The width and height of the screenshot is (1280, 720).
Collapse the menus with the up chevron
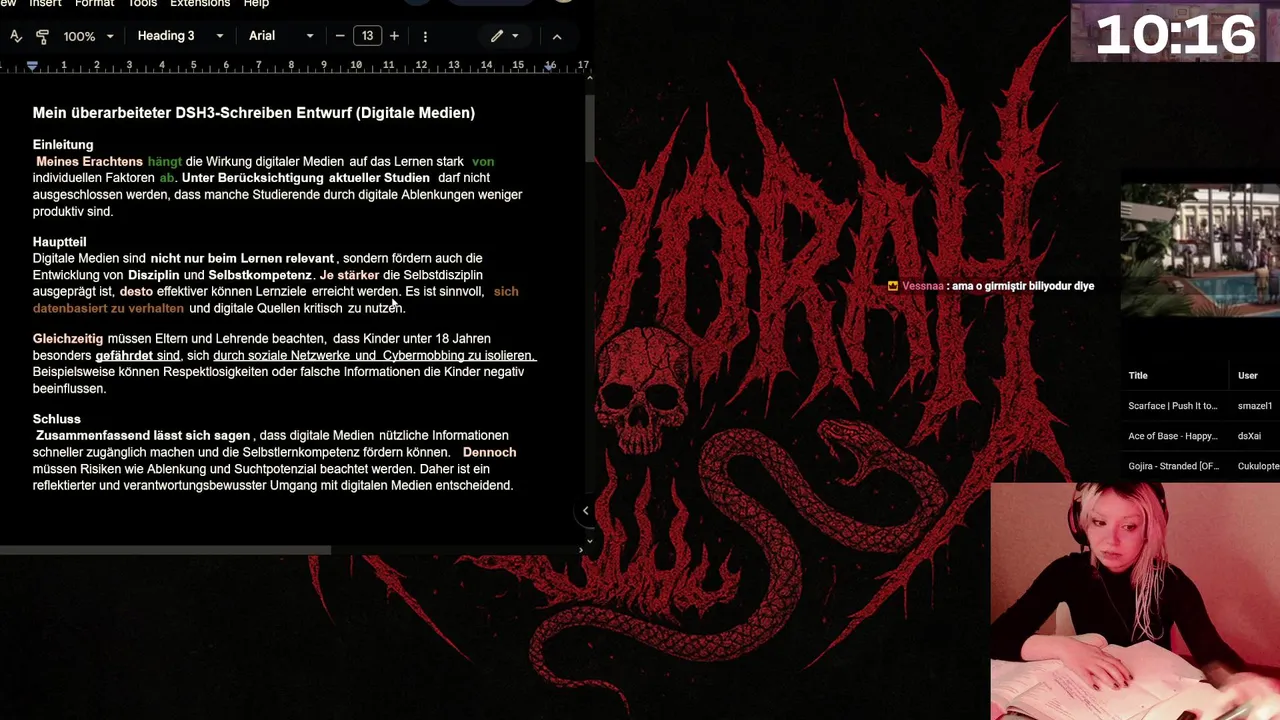(x=557, y=36)
